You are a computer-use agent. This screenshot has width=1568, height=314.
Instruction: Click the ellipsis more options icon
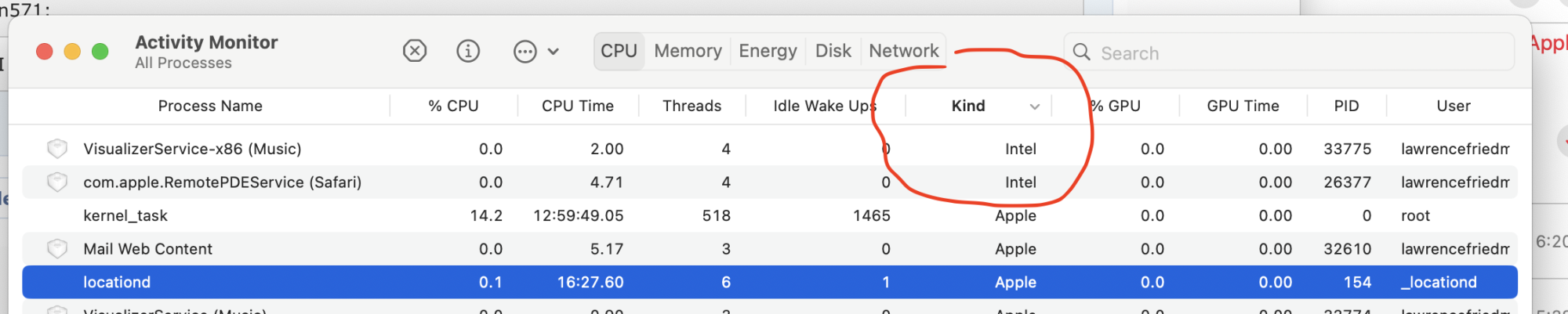(524, 52)
